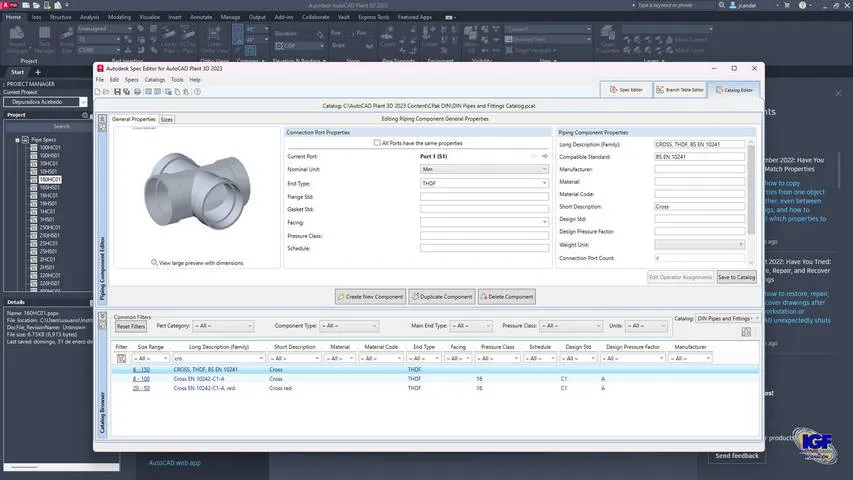Click the 20 - 50 size range link

pos(141,388)
